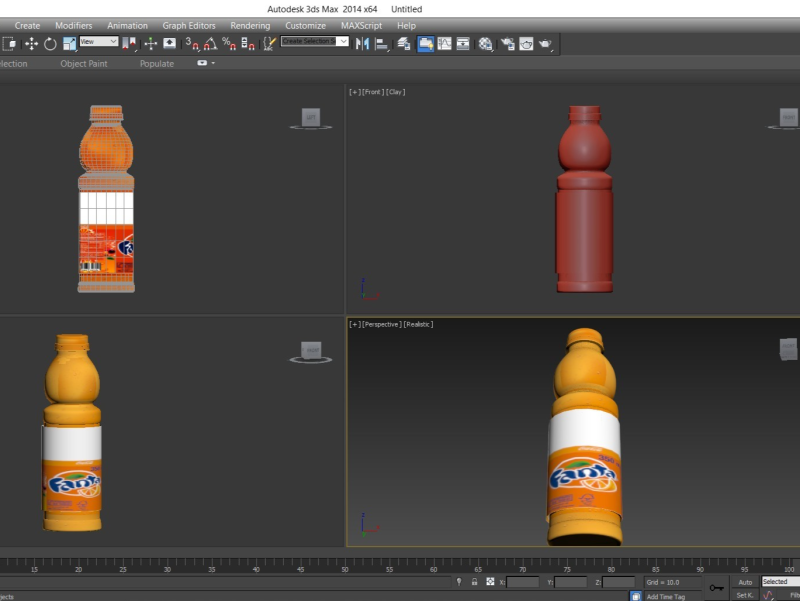Open the Rendering menu
Screen dimensions: 800x601
pos(250,26)
